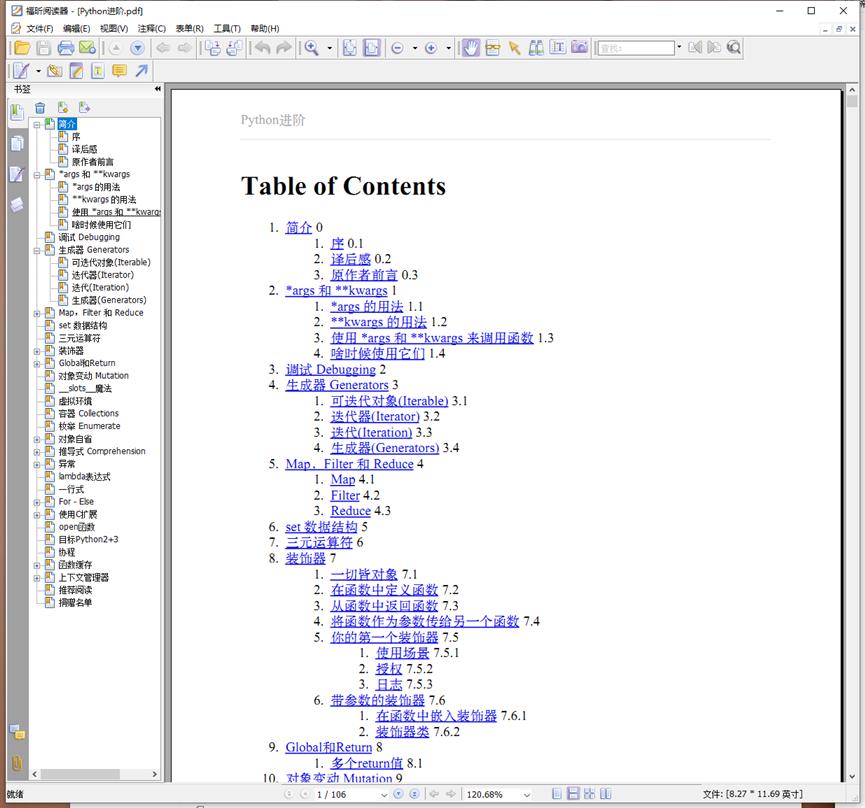Expand the Map, Filter 和 Reduce bookmark

click(37, 313)
